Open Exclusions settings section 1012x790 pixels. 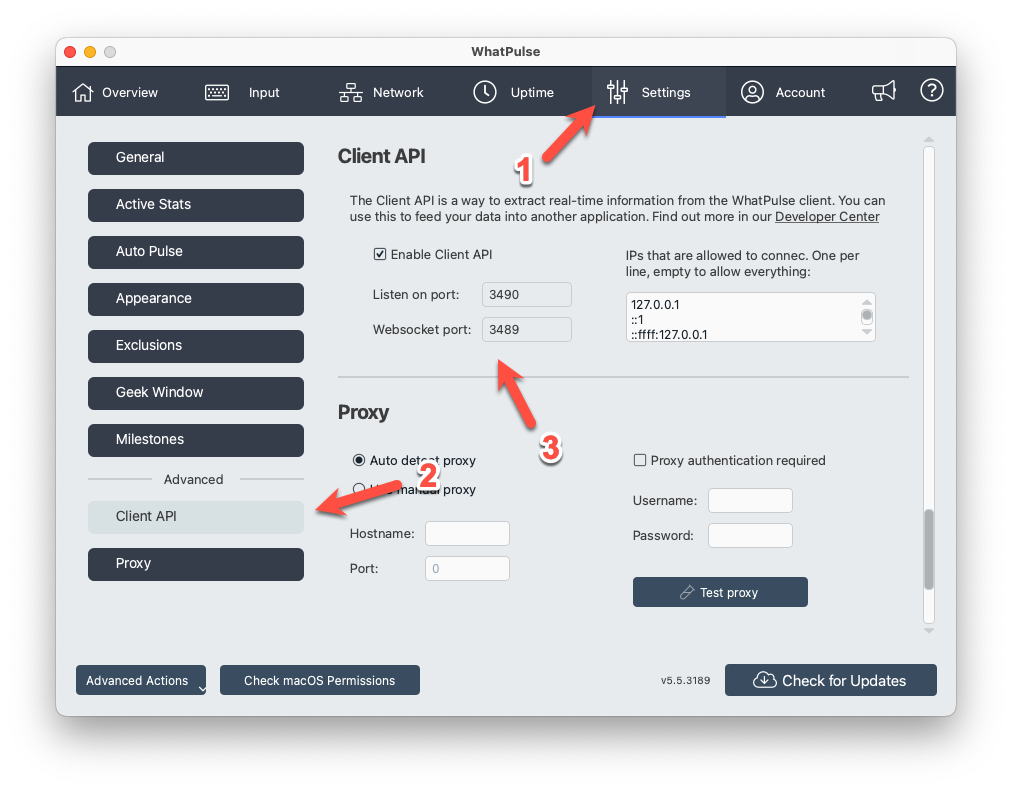[196, 347]
